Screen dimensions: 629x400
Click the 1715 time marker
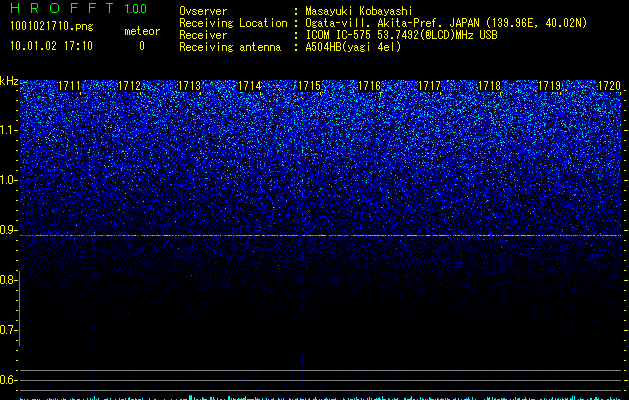click(310, 86)
